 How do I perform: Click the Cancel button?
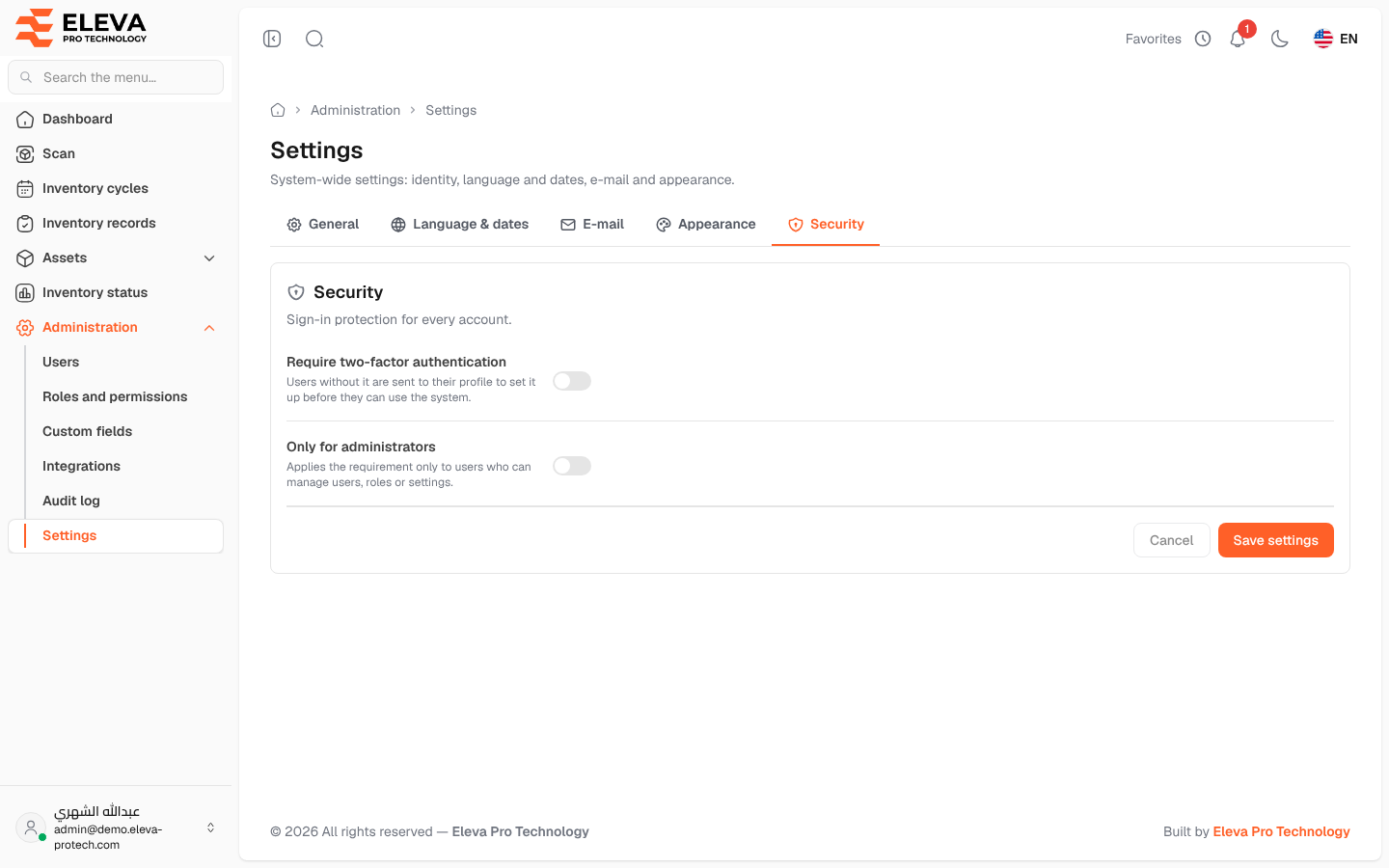1172,540
